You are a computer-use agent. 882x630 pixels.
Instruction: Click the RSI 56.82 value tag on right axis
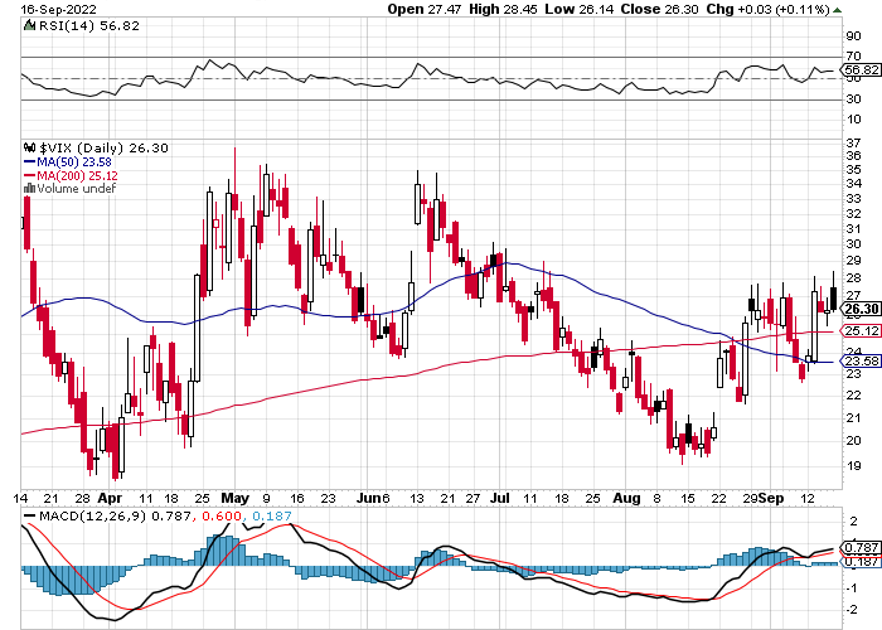point(861,71)
